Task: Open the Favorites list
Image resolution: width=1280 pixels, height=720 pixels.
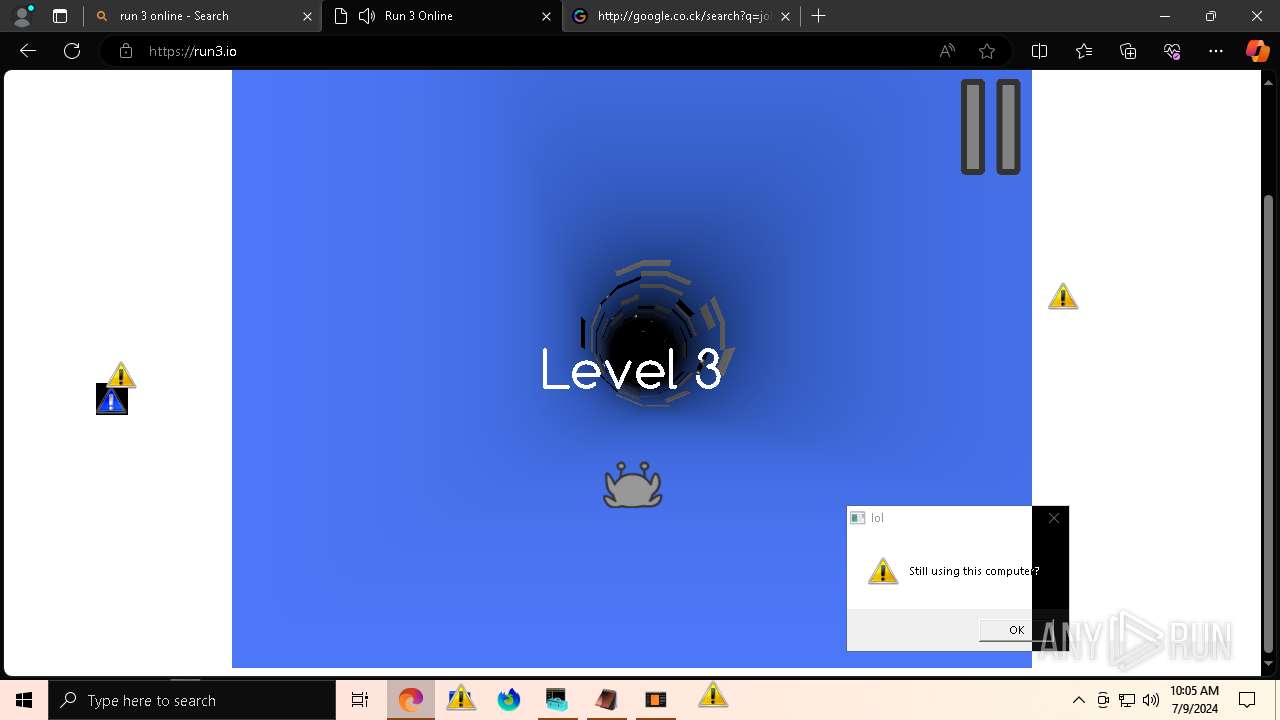Action: (1084, 51)
